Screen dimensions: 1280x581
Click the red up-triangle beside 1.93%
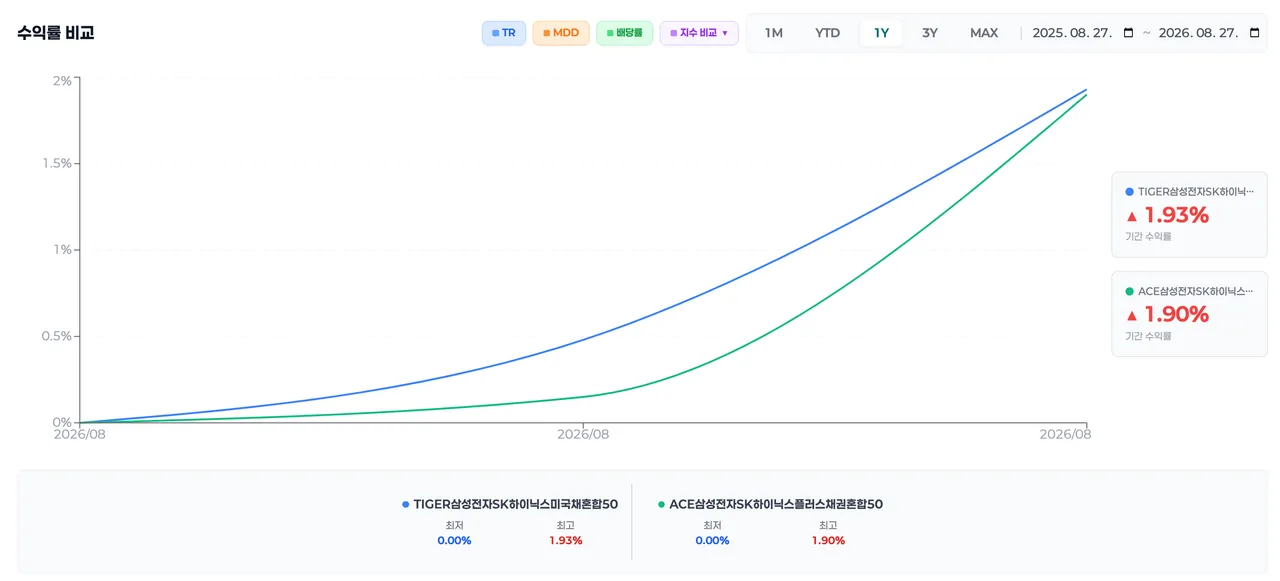click(x=1132, y=216)
